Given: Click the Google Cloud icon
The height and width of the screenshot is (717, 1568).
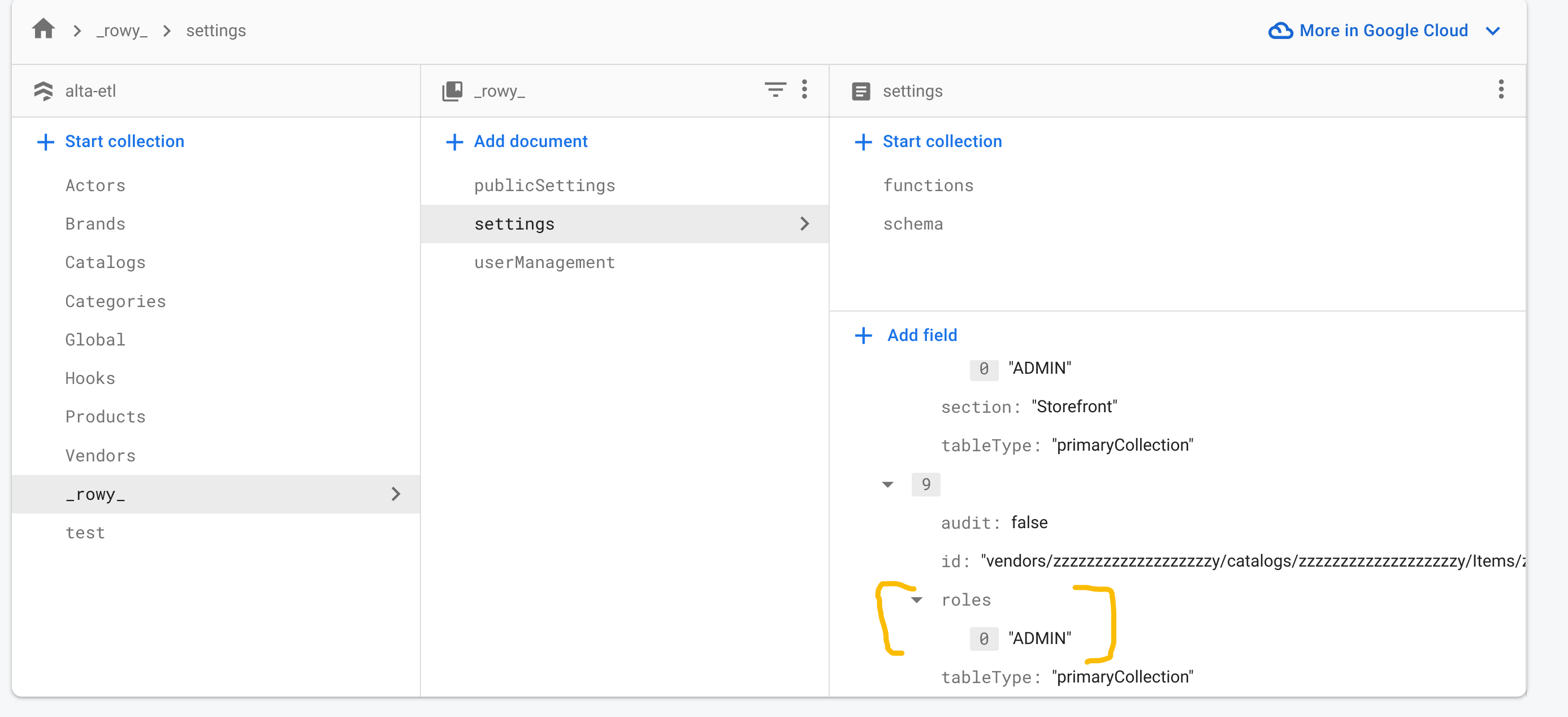Looking at the screenshot, I should point(1280,31).
